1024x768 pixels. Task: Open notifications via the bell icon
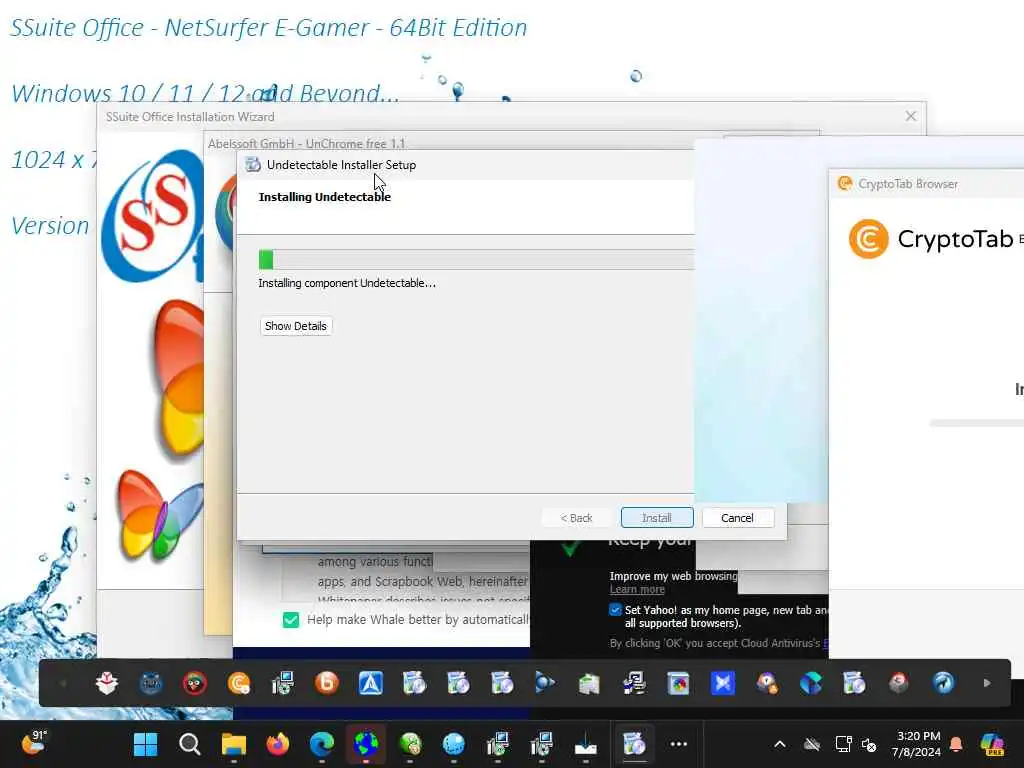click(956, 744)
